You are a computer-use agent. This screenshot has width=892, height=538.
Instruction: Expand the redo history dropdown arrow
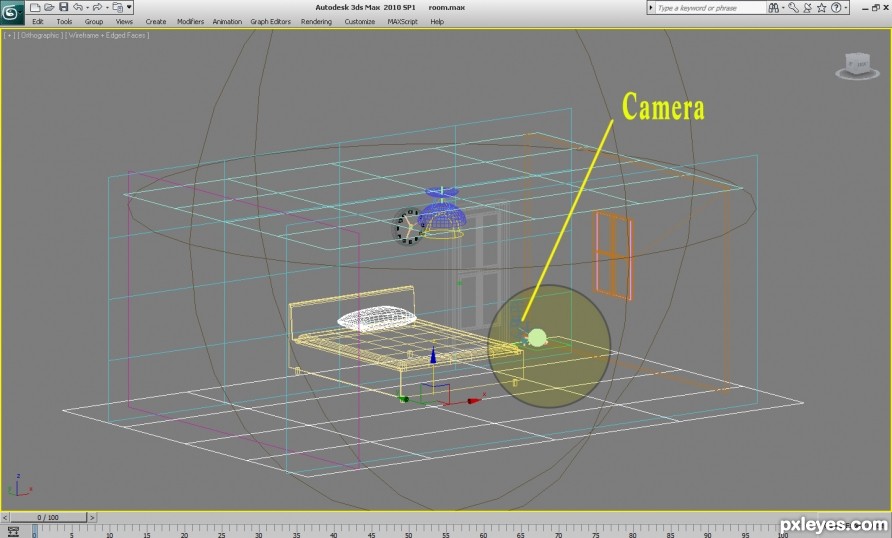coord(106,7)
